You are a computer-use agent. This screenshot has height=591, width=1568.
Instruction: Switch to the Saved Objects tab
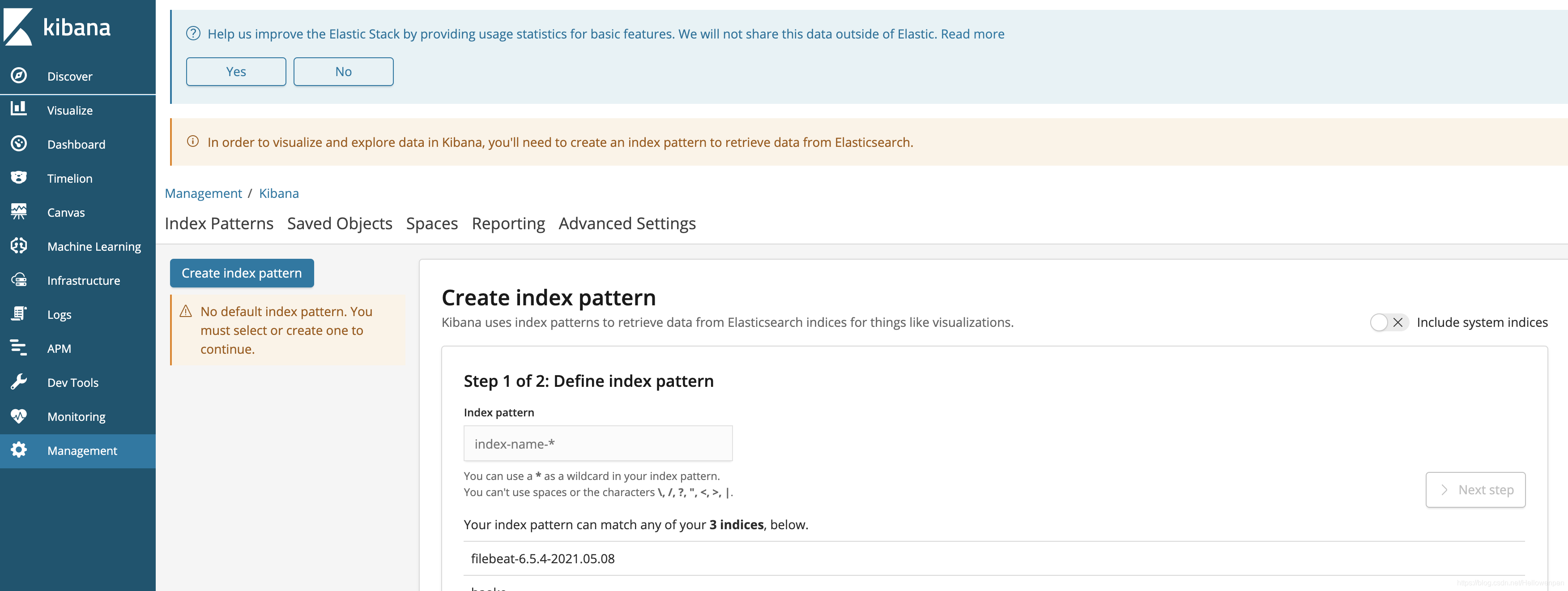tap(340, 223)
